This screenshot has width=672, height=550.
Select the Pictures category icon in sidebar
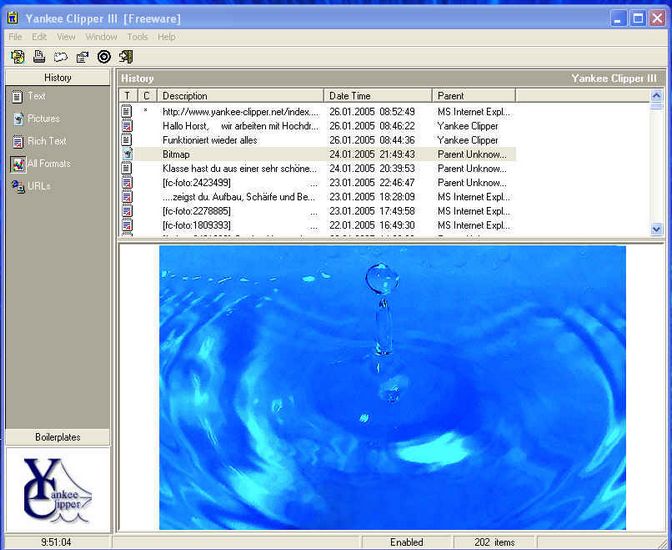tap(18, 119)
